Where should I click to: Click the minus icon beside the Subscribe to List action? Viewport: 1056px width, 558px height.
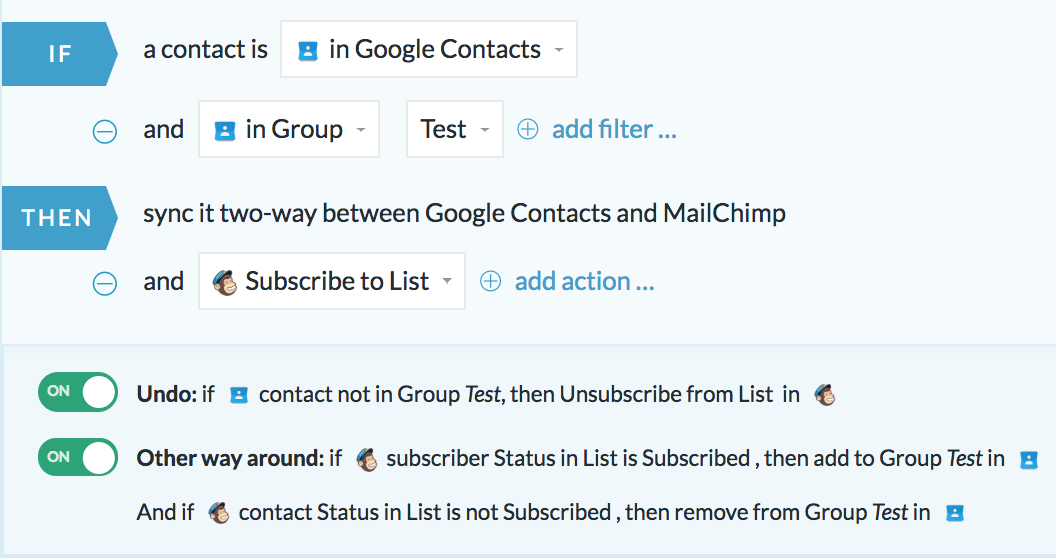[104, 283]
